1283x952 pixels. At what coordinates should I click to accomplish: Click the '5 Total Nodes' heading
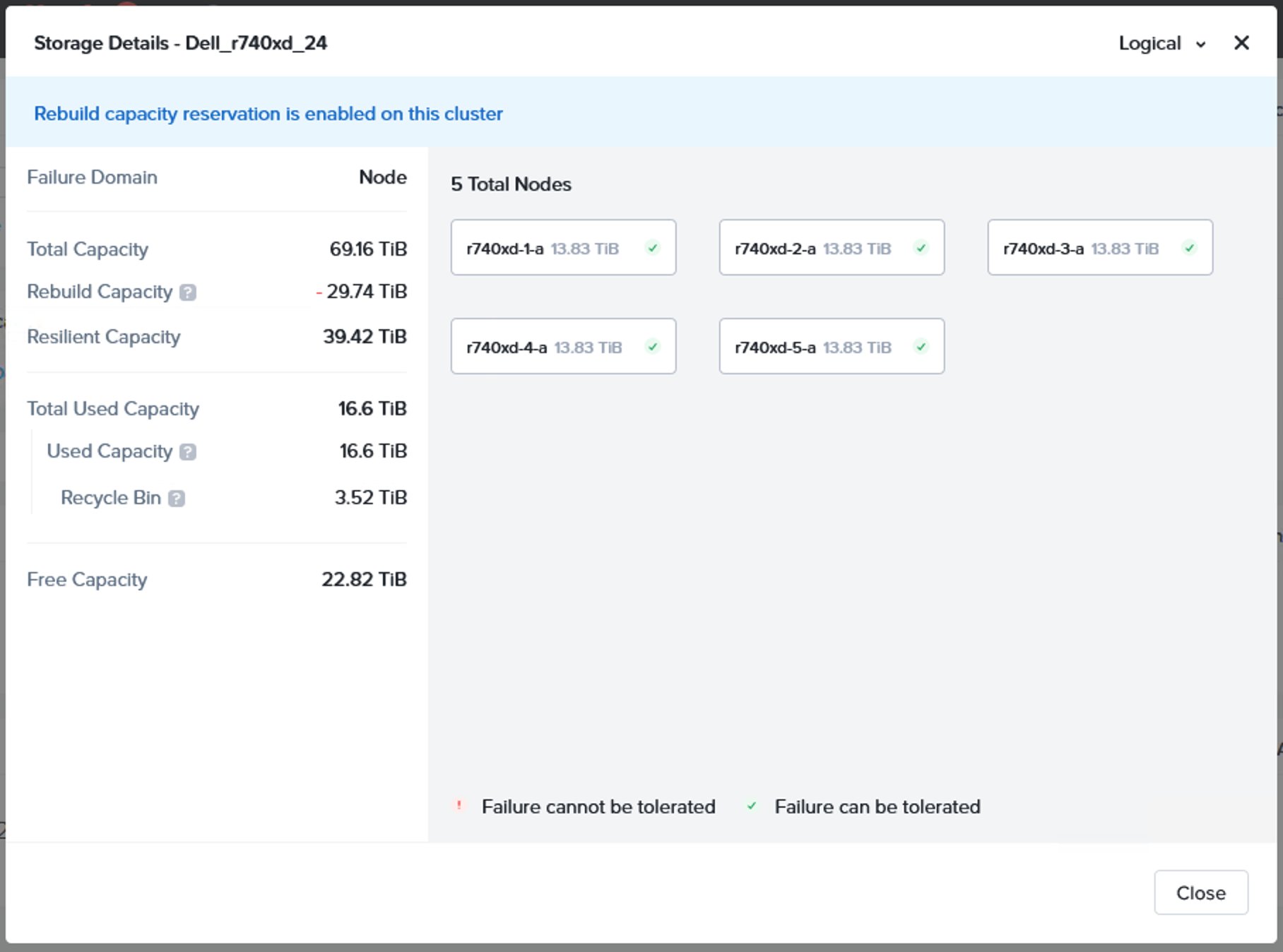[511, 184]
